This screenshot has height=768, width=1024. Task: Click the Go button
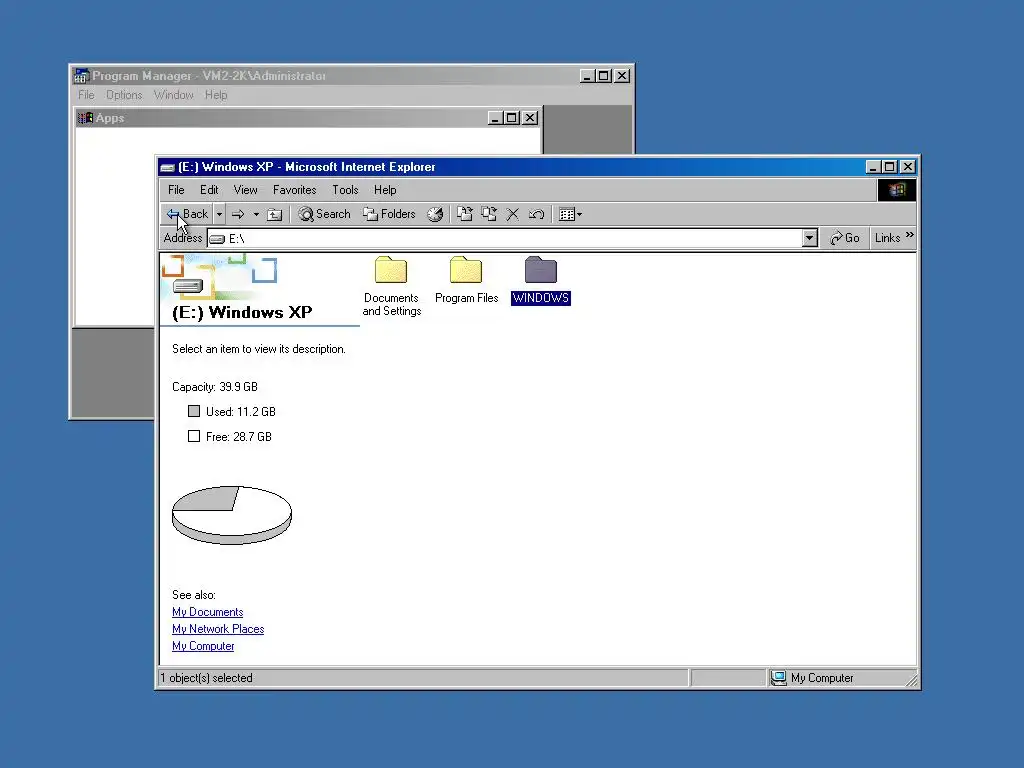[x=844, y=238]
